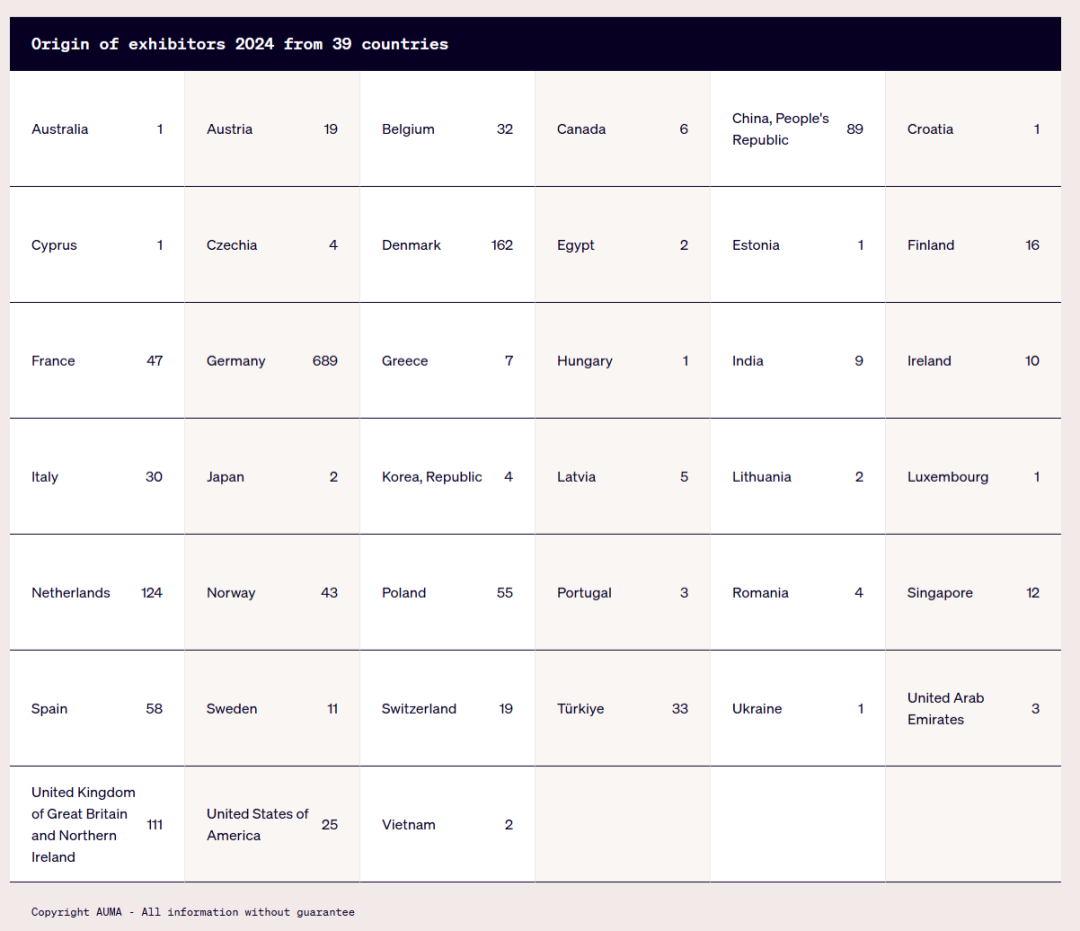Click the China, People's Republic cell
This screenshot has height=931, width=1080.
(x=797, y=129)
